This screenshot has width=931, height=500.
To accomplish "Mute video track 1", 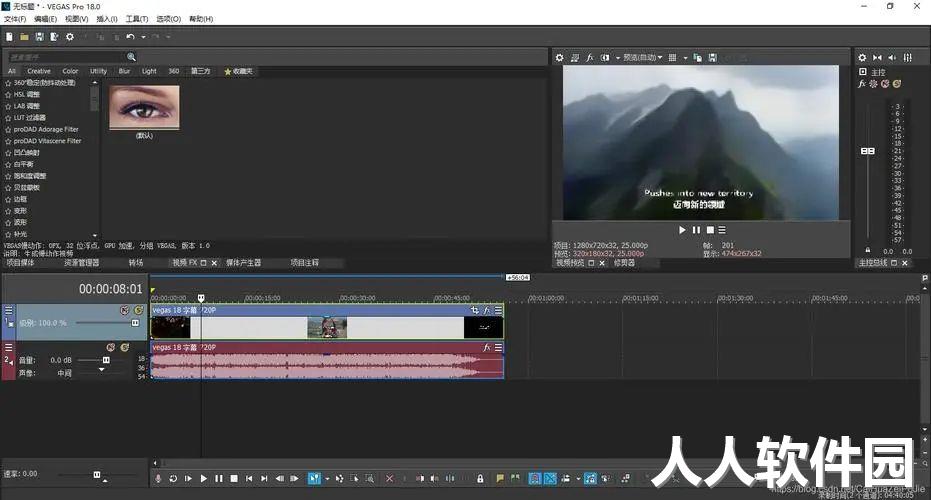I will click(x=124, y=311).
